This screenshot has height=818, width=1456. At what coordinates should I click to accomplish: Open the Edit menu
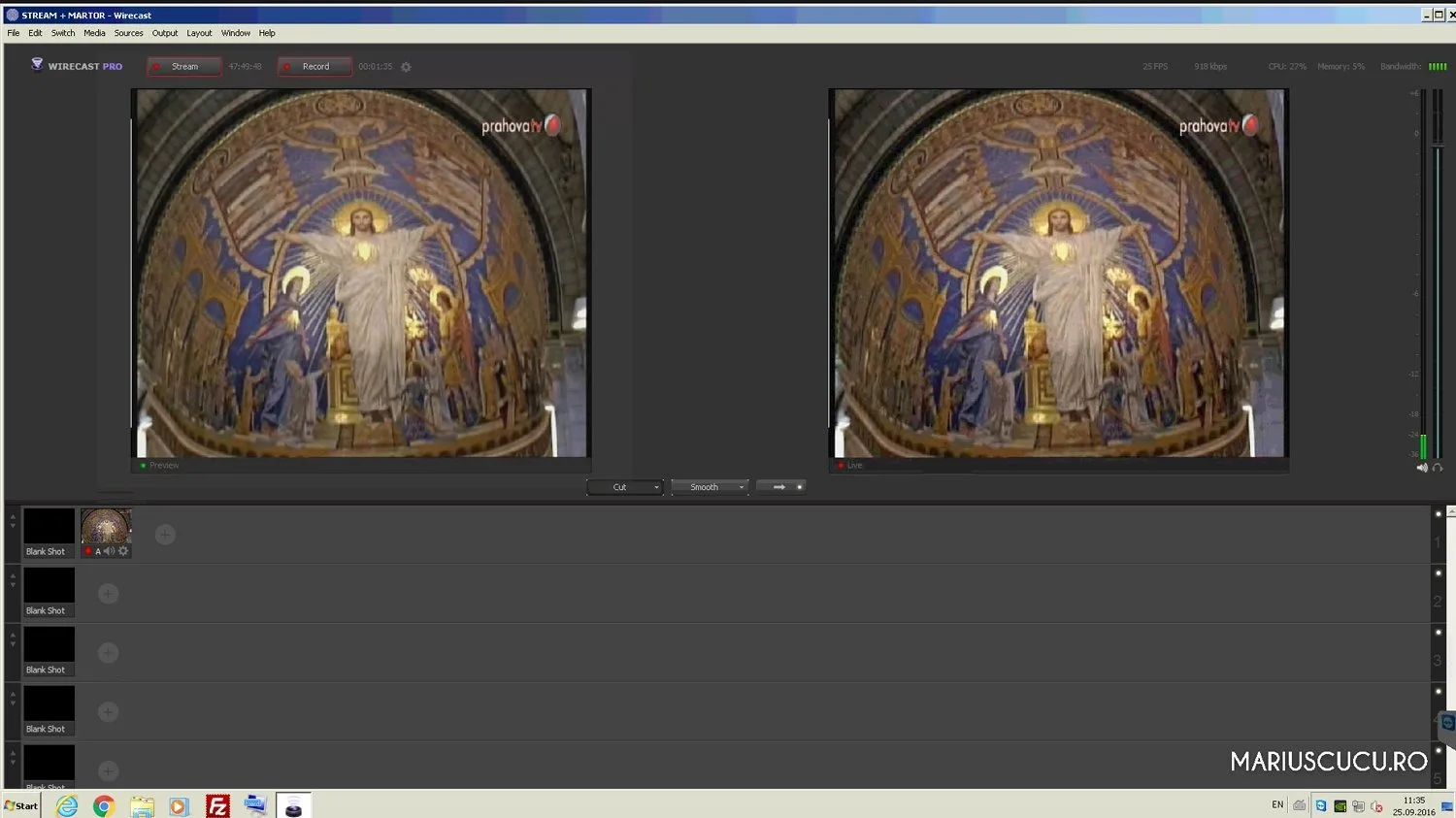click(x=35, y=33)
